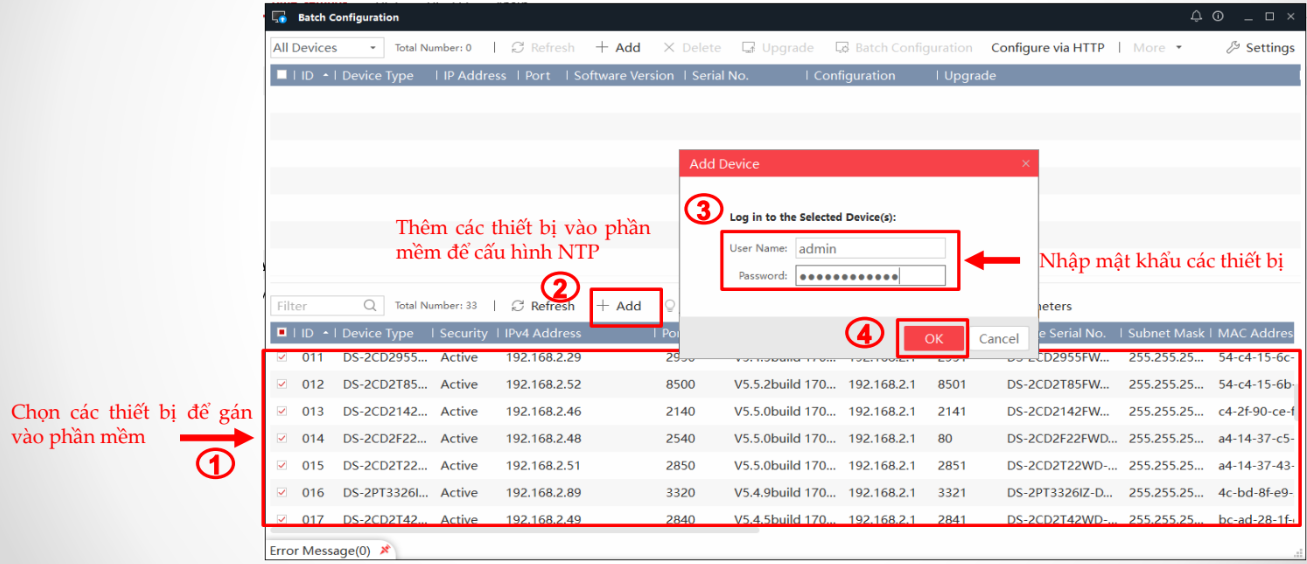Close the Add Device dialog with X

(x=1025, y=164)
